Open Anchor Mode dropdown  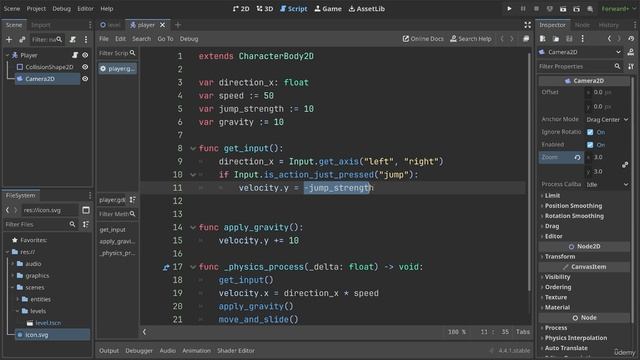coord(607,119)
